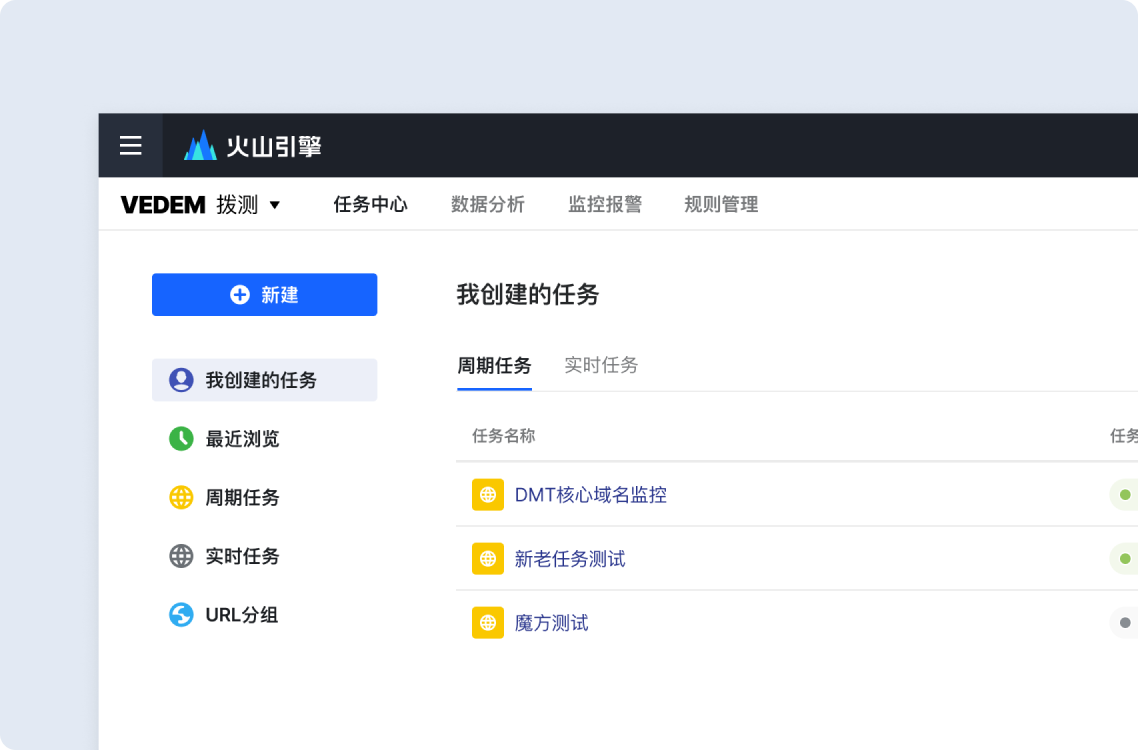The image size is (1138, 750).
Task: Switch to the 实时任务 tab
Action: 600,365
